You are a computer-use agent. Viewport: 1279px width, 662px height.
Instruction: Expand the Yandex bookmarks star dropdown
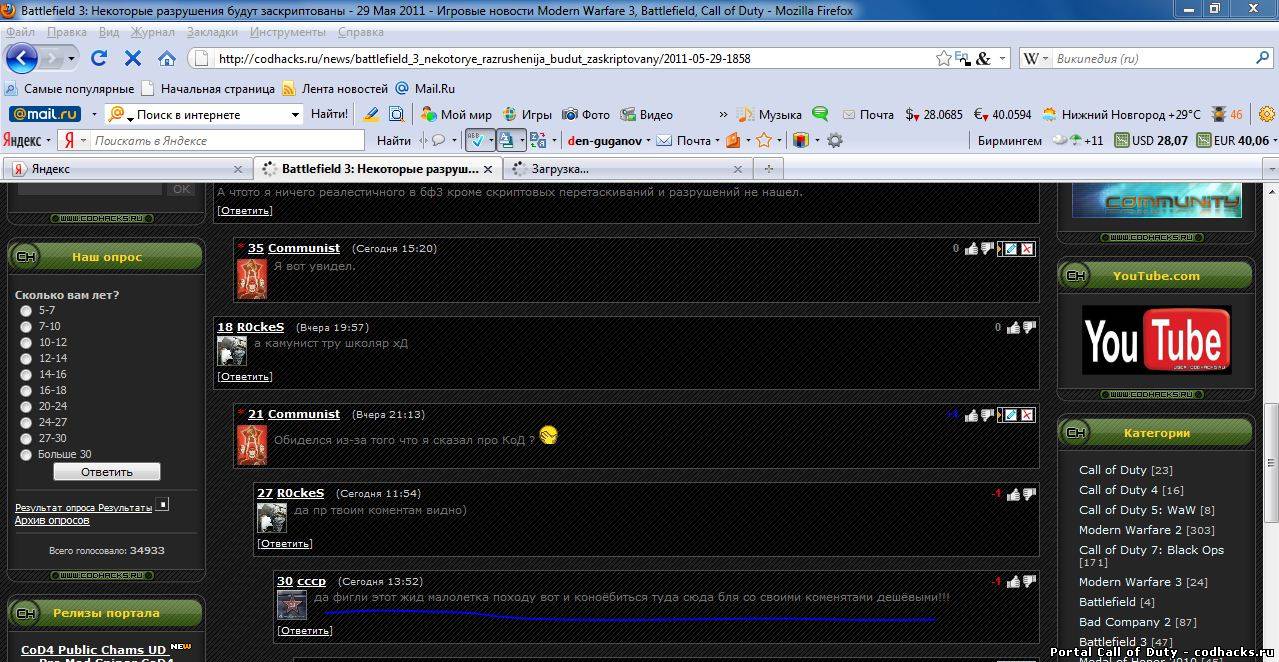[x=779, y=141]
